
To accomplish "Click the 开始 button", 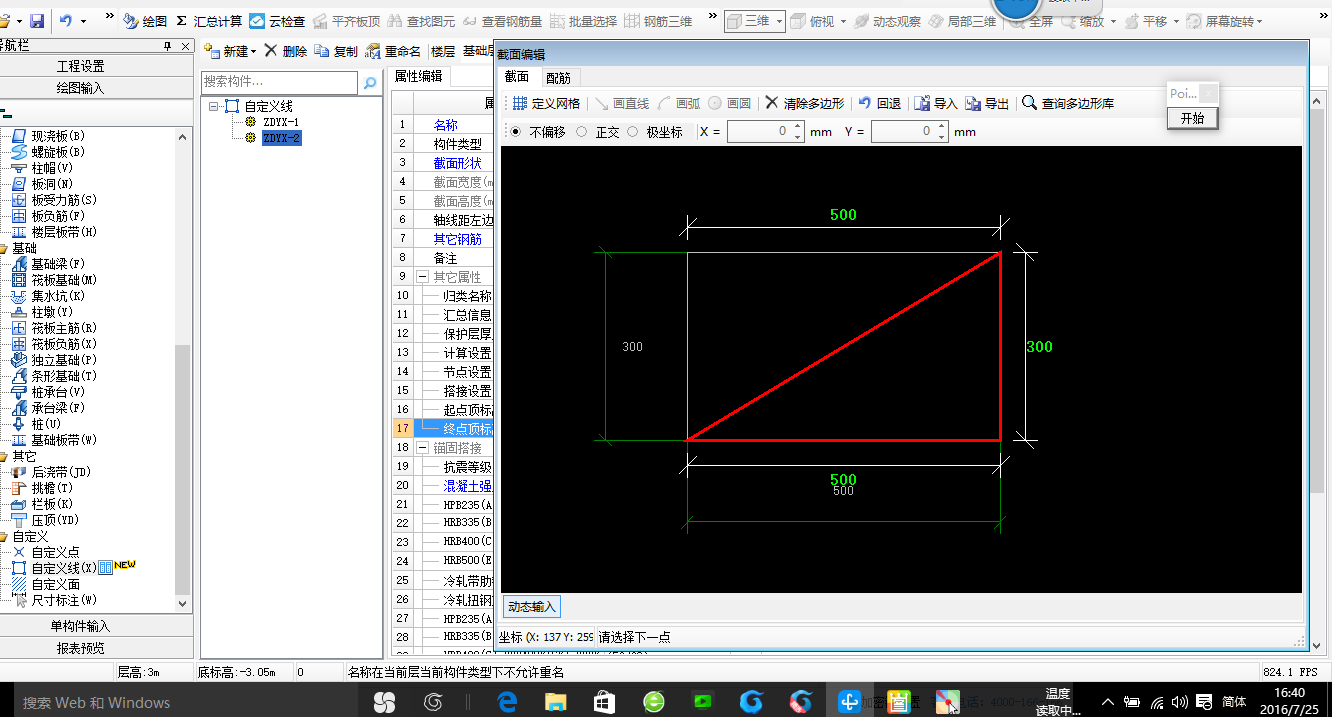I will pos(1193,118).
